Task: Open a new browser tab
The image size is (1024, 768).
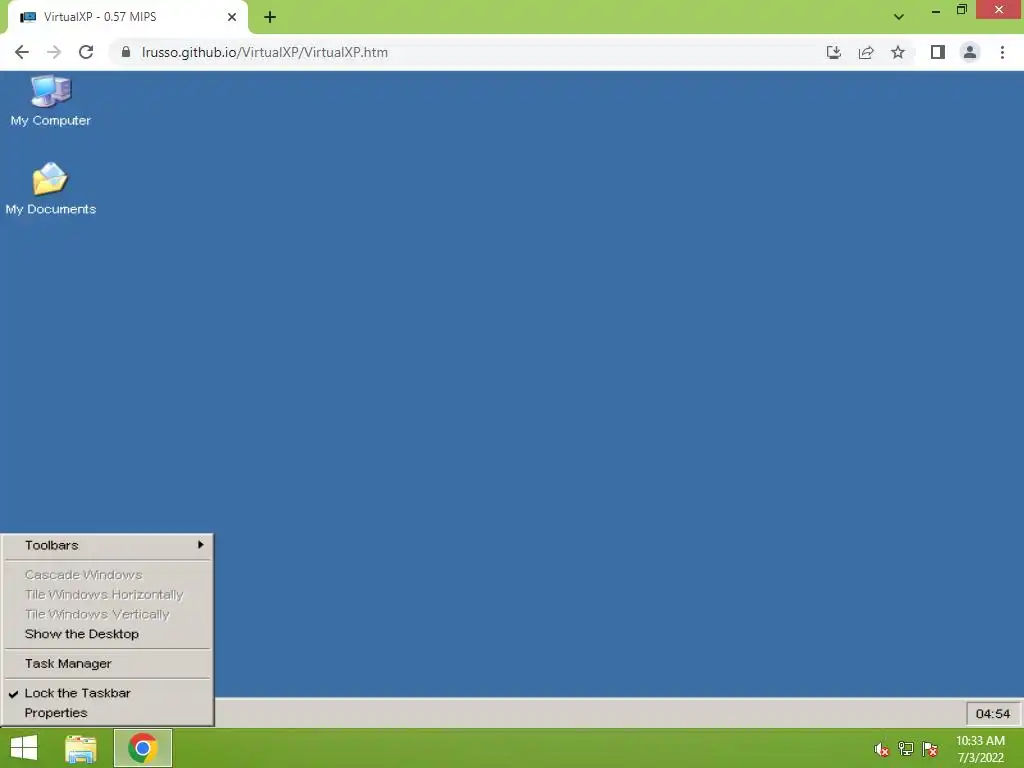Action: click(x=270, y=17)
